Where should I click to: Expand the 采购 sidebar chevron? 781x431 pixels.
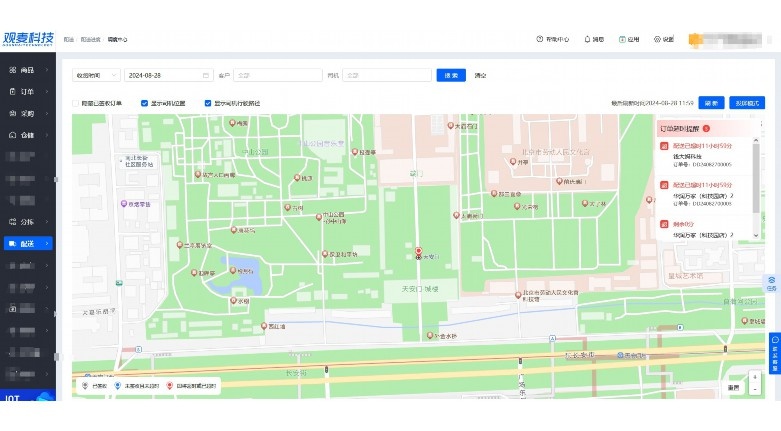[47, 114]
